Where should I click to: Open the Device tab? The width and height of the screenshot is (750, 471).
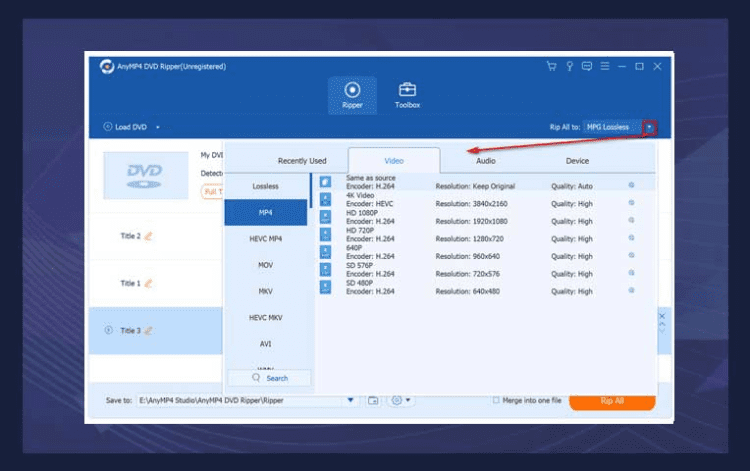coord(577,161)
